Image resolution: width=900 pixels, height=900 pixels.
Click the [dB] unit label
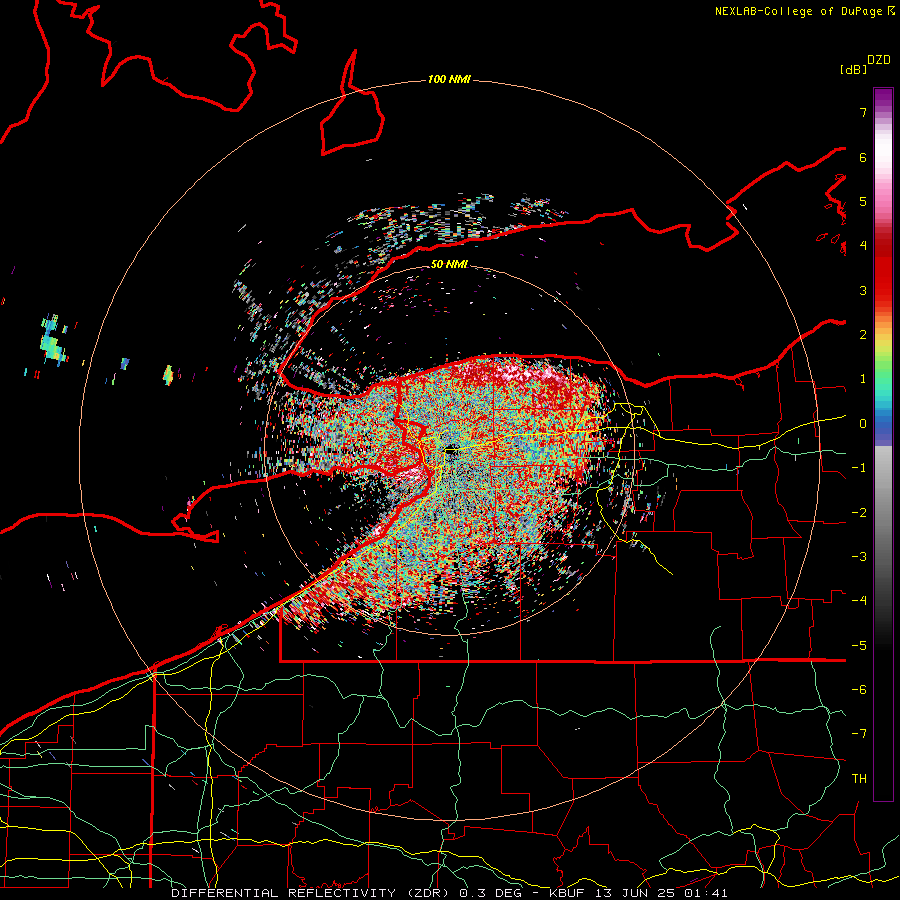point(853,69)
